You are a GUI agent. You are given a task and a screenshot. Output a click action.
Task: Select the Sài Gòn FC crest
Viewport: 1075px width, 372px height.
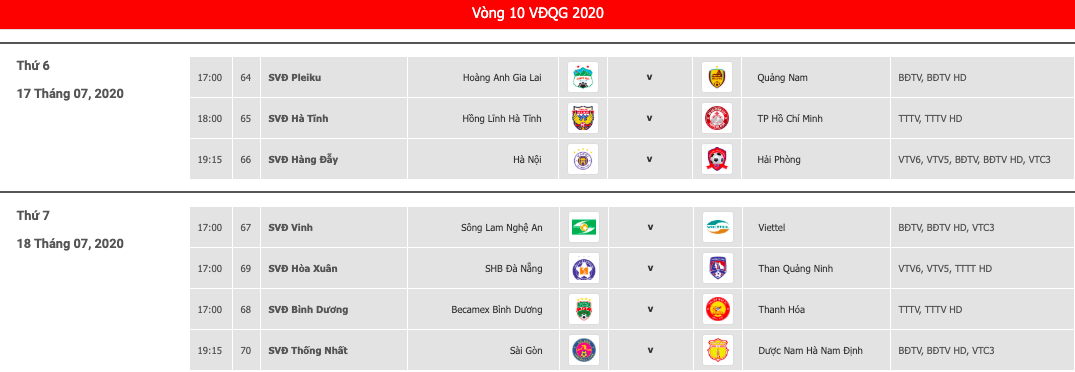click(x=583, y=351)
